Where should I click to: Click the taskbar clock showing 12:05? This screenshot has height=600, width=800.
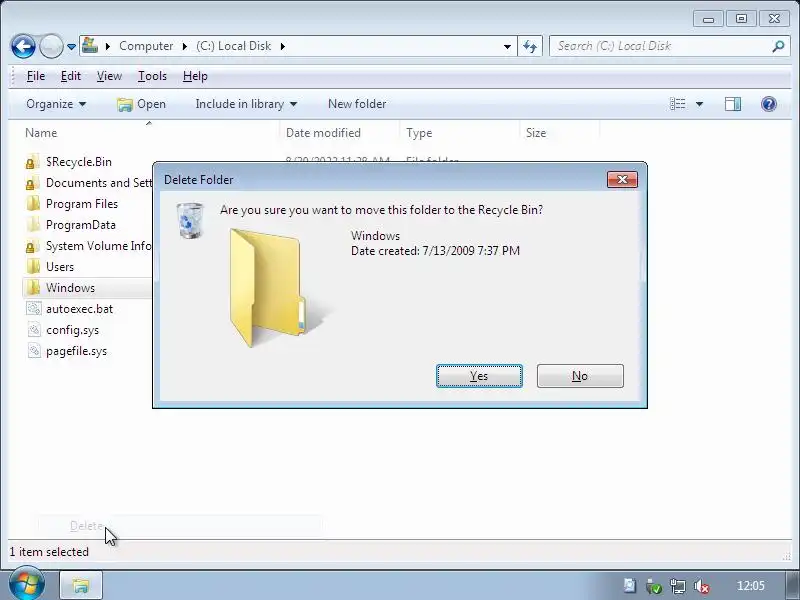(751, 586)
